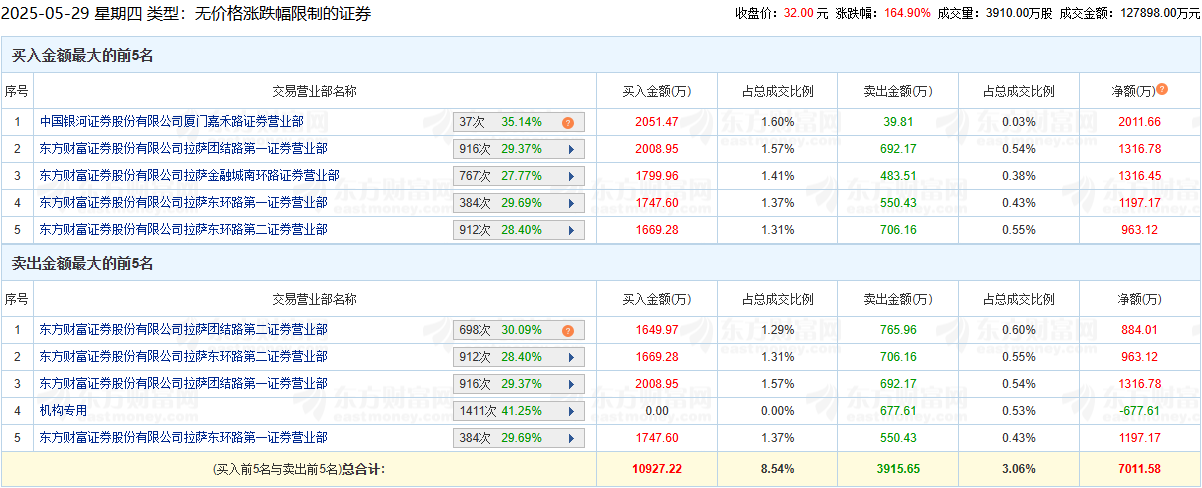The height and width of the screenshot is (488, 1202).
Task: Open 中国银河证券厦门嘉禾路证券营业部 link
Action: point(171,122)
